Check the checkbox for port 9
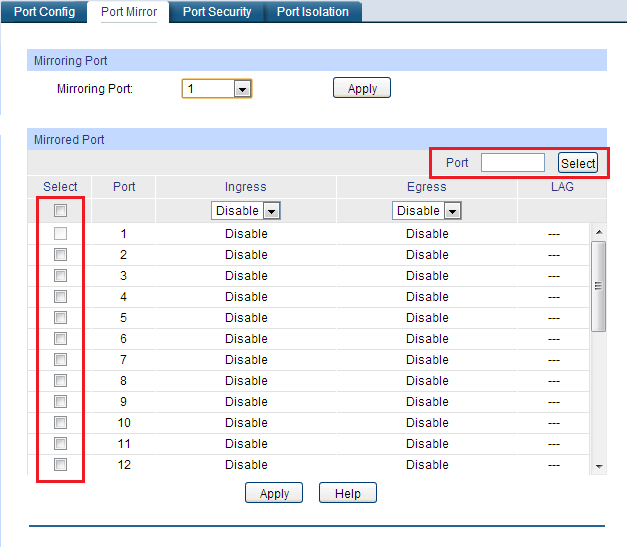 click(60, 401)
